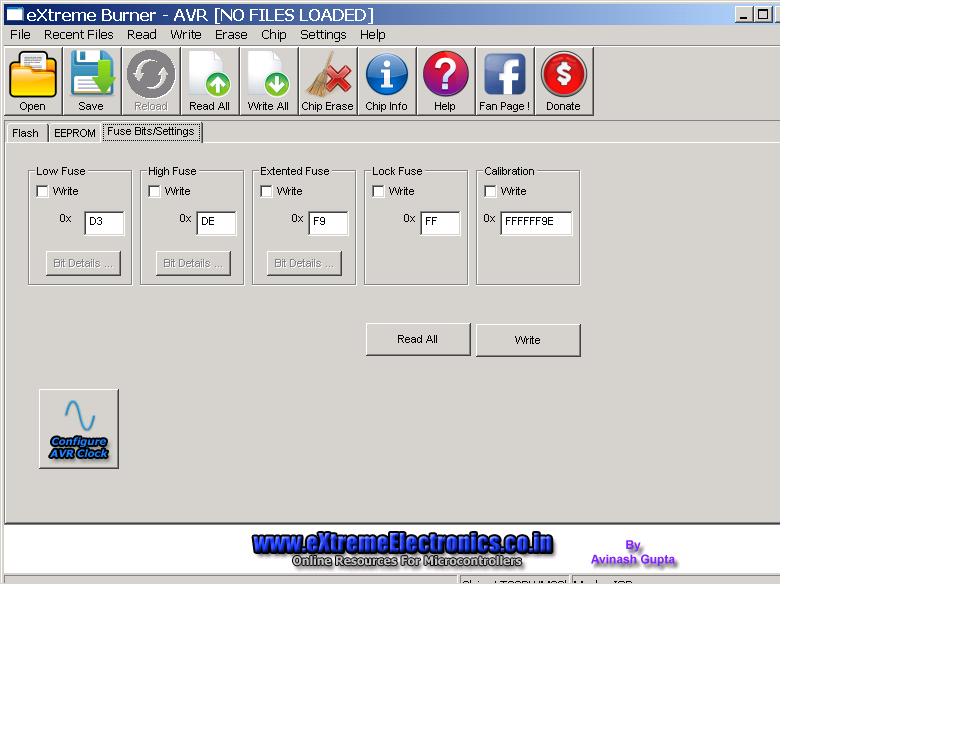This screenshot has width=980, height=735.
Task: Click the Help question mark icon
Action: click(445, 81)
